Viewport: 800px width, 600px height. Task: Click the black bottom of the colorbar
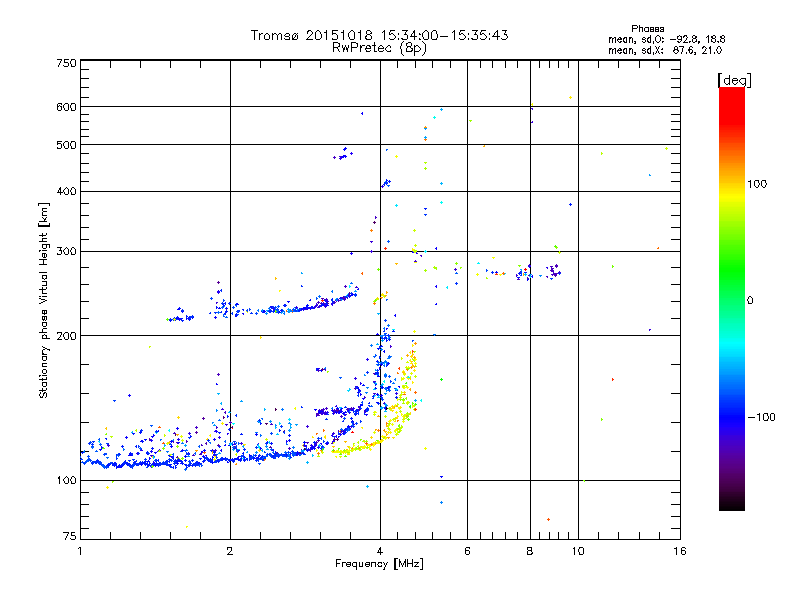732,503
